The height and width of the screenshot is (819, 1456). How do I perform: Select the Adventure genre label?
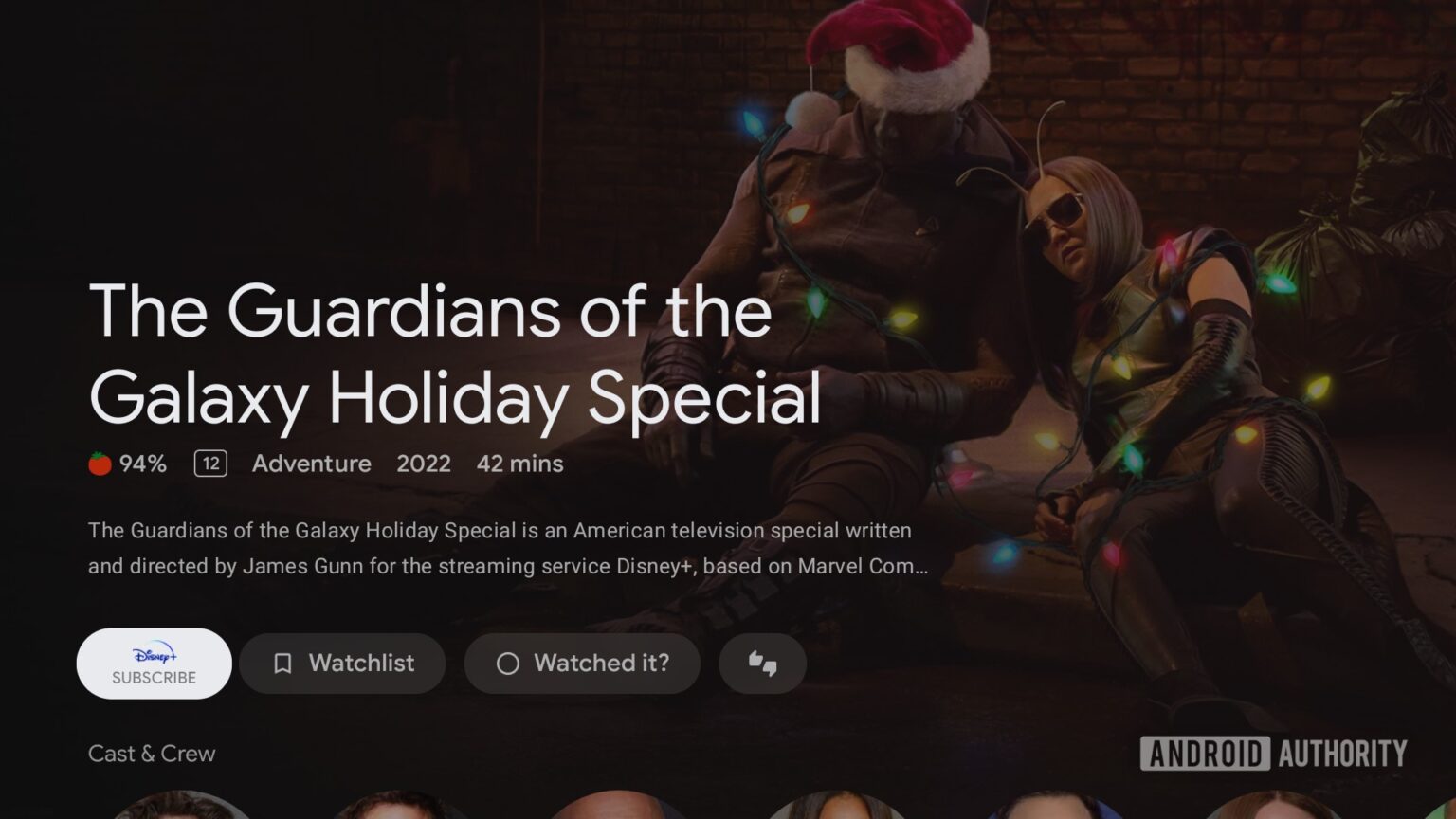click(312, 464)
